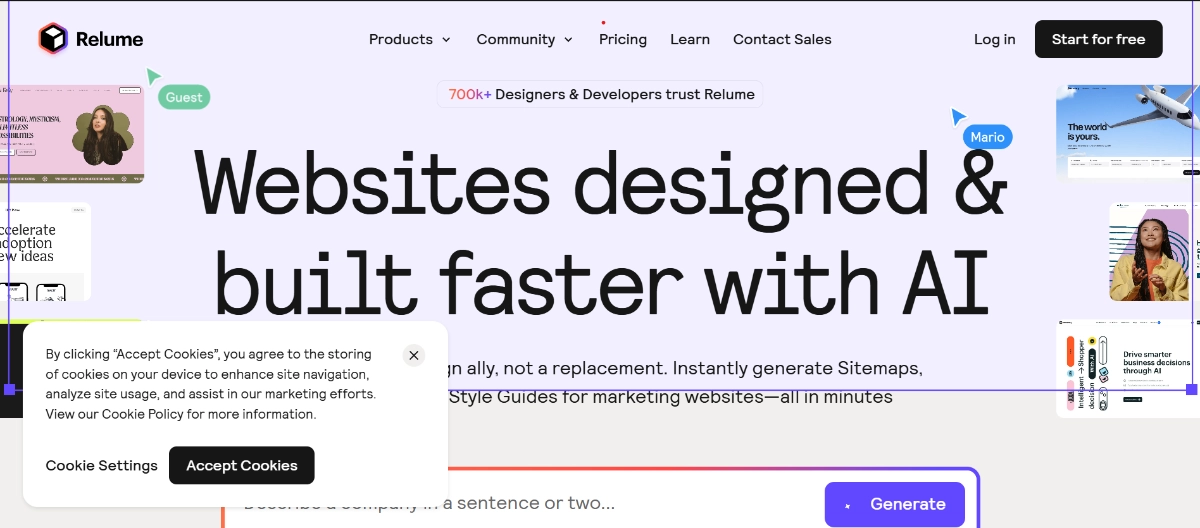Viewport: 1200px width, 528px height.
Task: Click the Accept Cookies button
Action: click(x=242, y=465)
